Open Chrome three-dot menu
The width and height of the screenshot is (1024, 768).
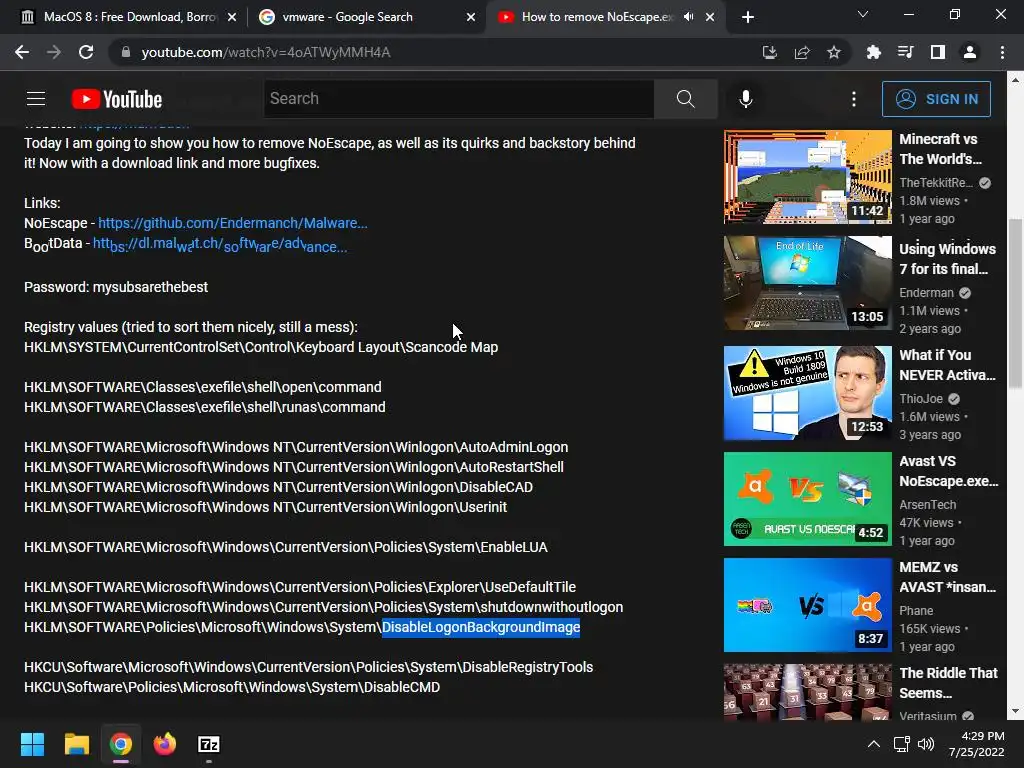1002,52
